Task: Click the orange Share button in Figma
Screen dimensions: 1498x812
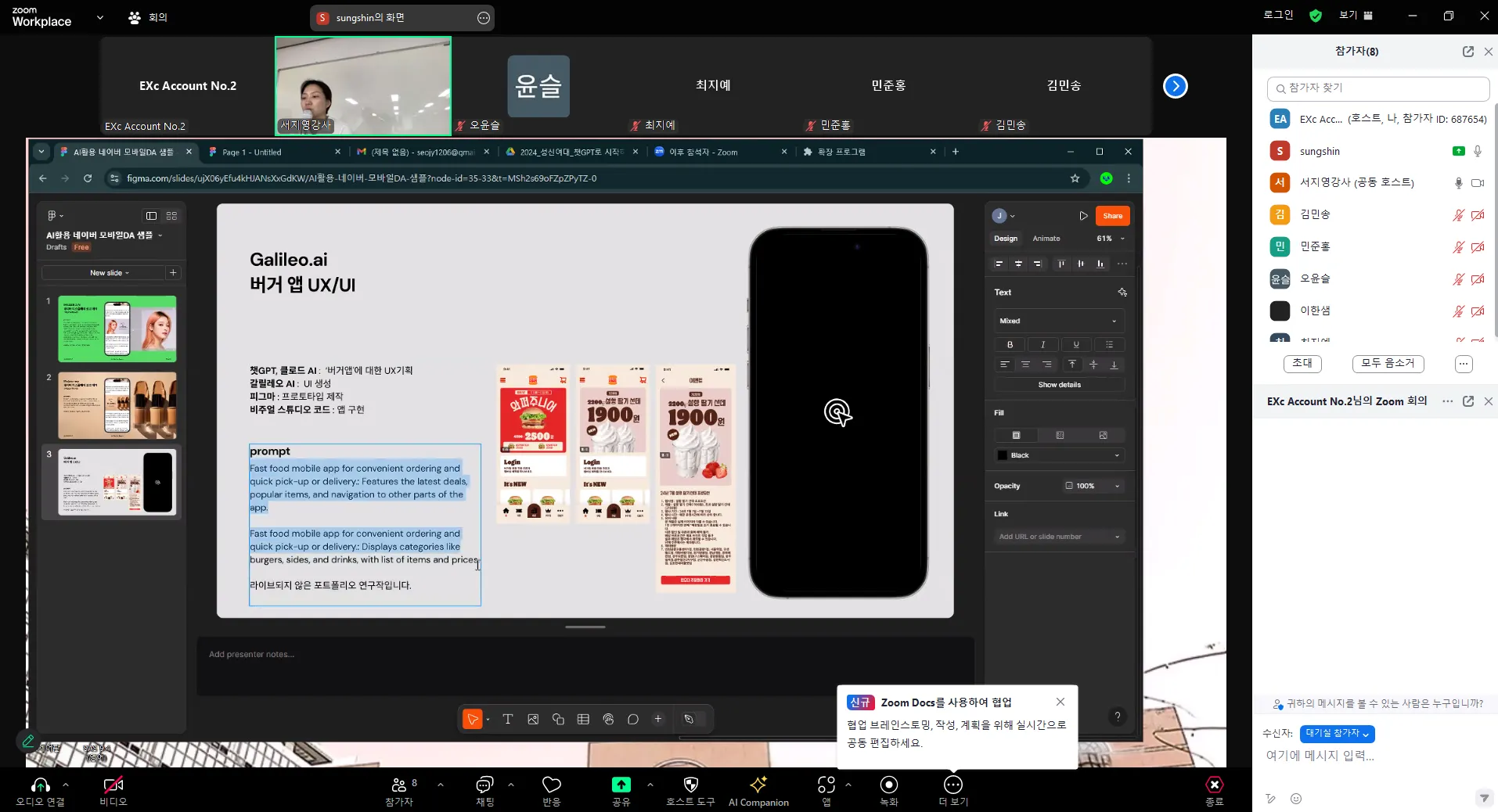Action: [1112, 216]
